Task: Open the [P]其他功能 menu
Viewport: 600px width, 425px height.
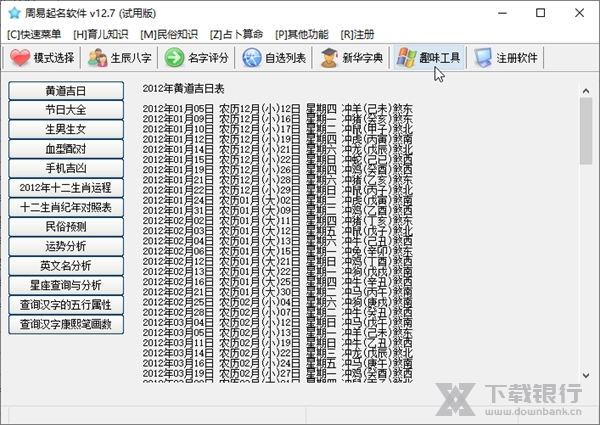Action: point(302,34)
